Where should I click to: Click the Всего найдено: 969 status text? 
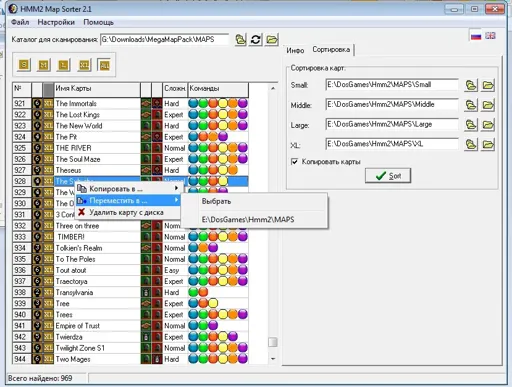tap(40, 378)
